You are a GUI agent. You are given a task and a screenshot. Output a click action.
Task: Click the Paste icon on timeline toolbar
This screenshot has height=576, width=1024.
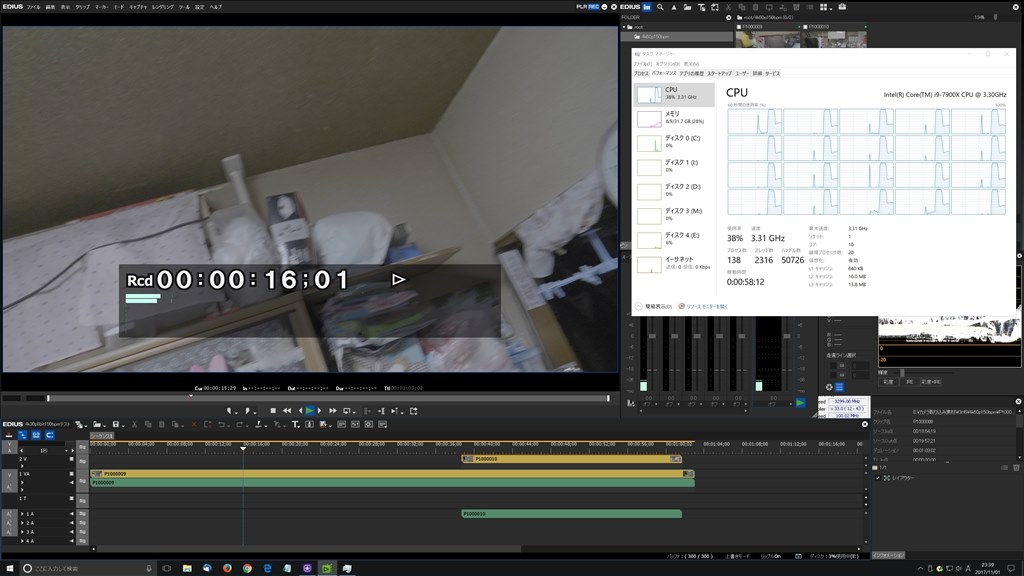tap(161, 424)
